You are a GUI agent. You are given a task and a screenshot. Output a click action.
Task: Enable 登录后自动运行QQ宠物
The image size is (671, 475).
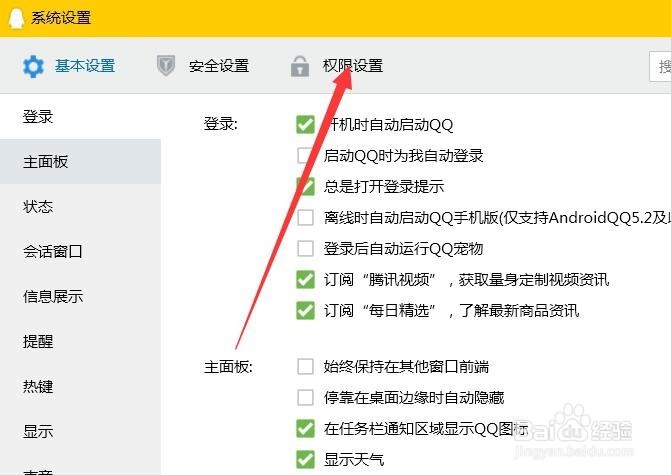305,248
